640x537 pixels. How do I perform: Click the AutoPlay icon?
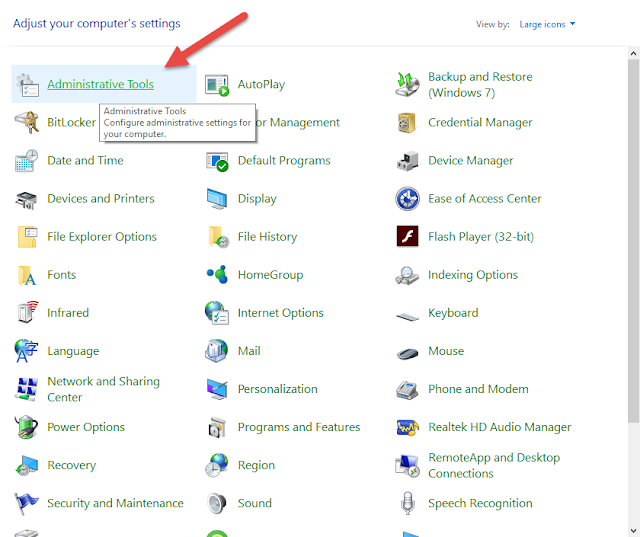click(217, 85)
